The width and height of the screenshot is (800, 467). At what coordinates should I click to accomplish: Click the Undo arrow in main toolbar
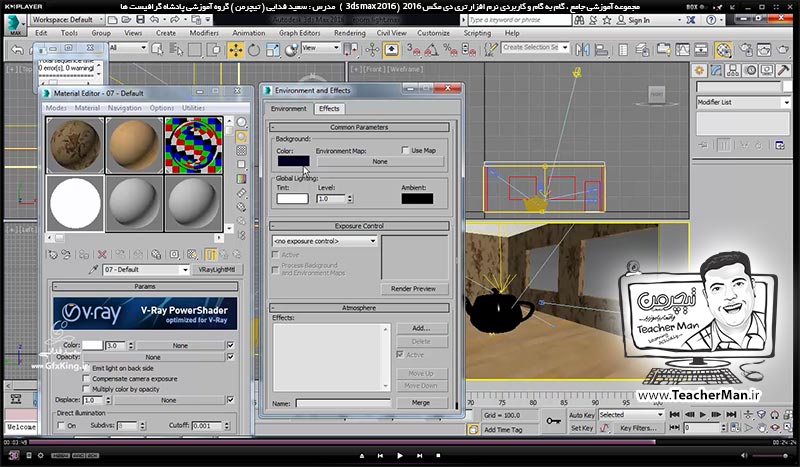[x=17, y=50]
